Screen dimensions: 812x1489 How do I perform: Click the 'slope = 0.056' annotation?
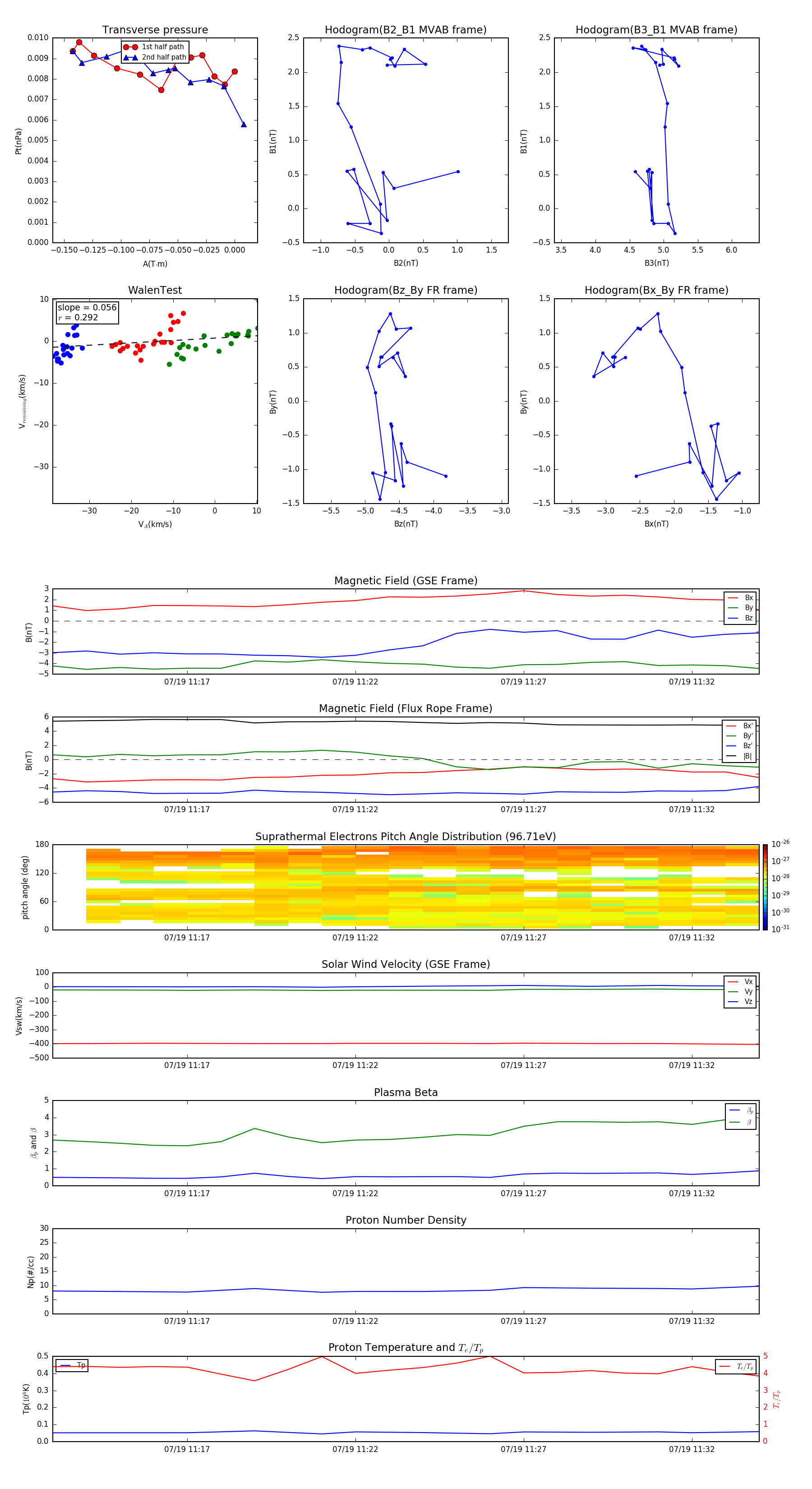(x=87, y=308)
